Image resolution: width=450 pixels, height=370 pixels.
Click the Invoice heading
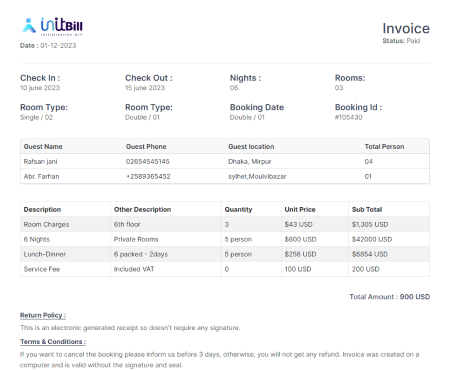(406, 28)
